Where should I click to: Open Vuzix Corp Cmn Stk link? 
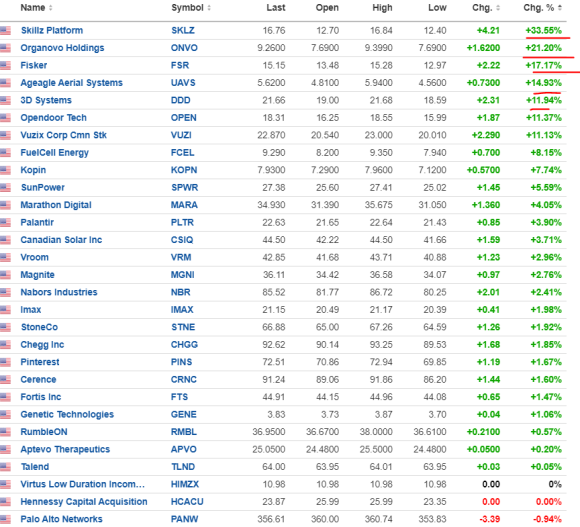[63, 135]
